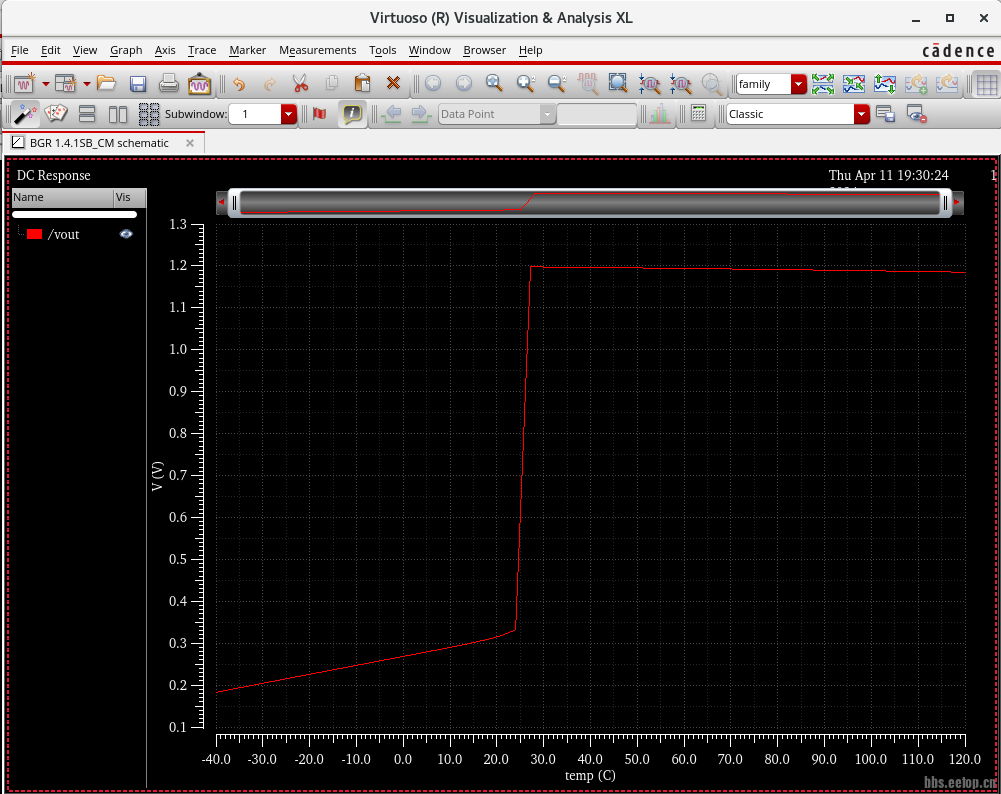
Task: Open the Edit menu
Action: 50,50
